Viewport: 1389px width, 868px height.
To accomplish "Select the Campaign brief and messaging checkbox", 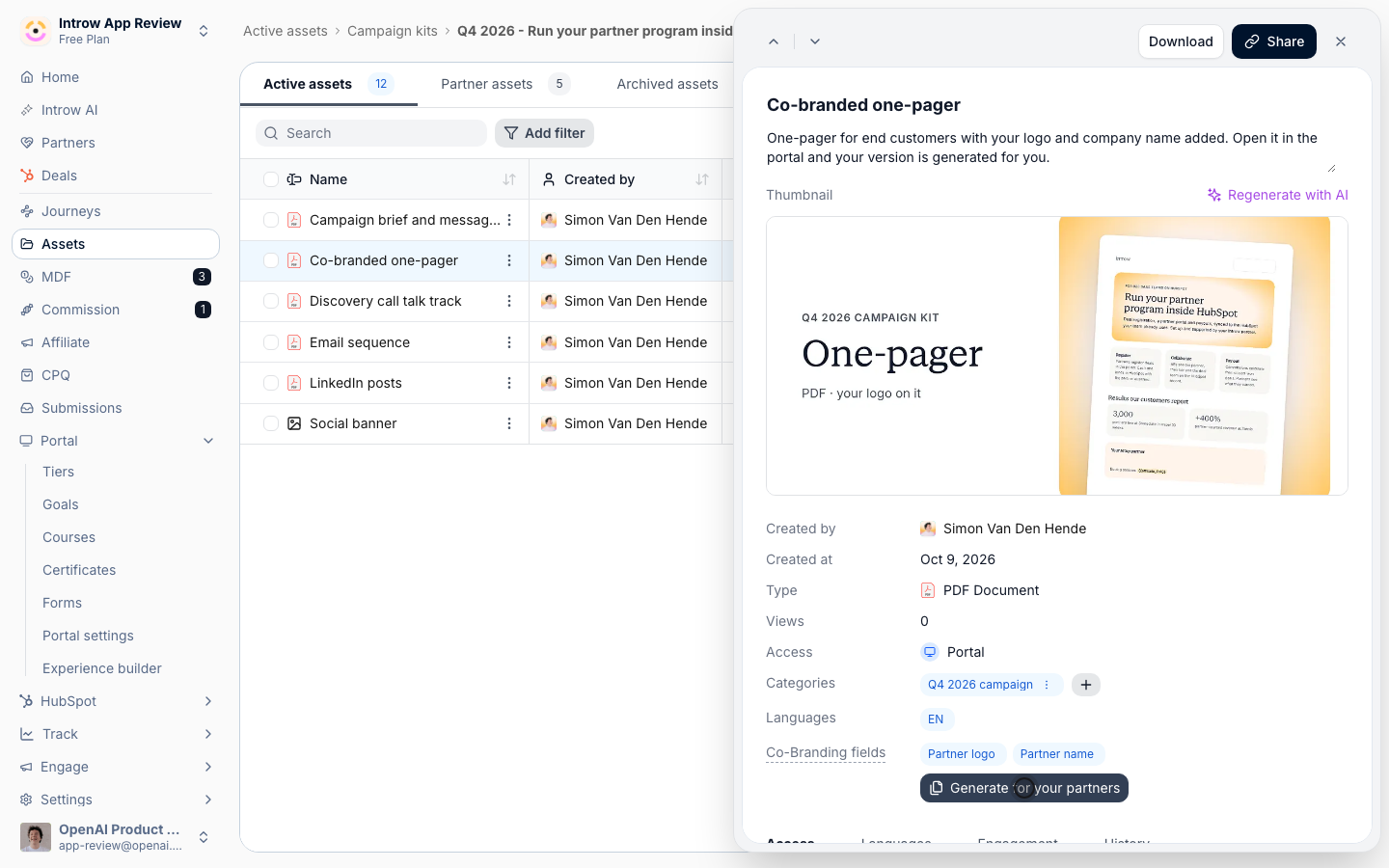I will [x=271, y=220].
